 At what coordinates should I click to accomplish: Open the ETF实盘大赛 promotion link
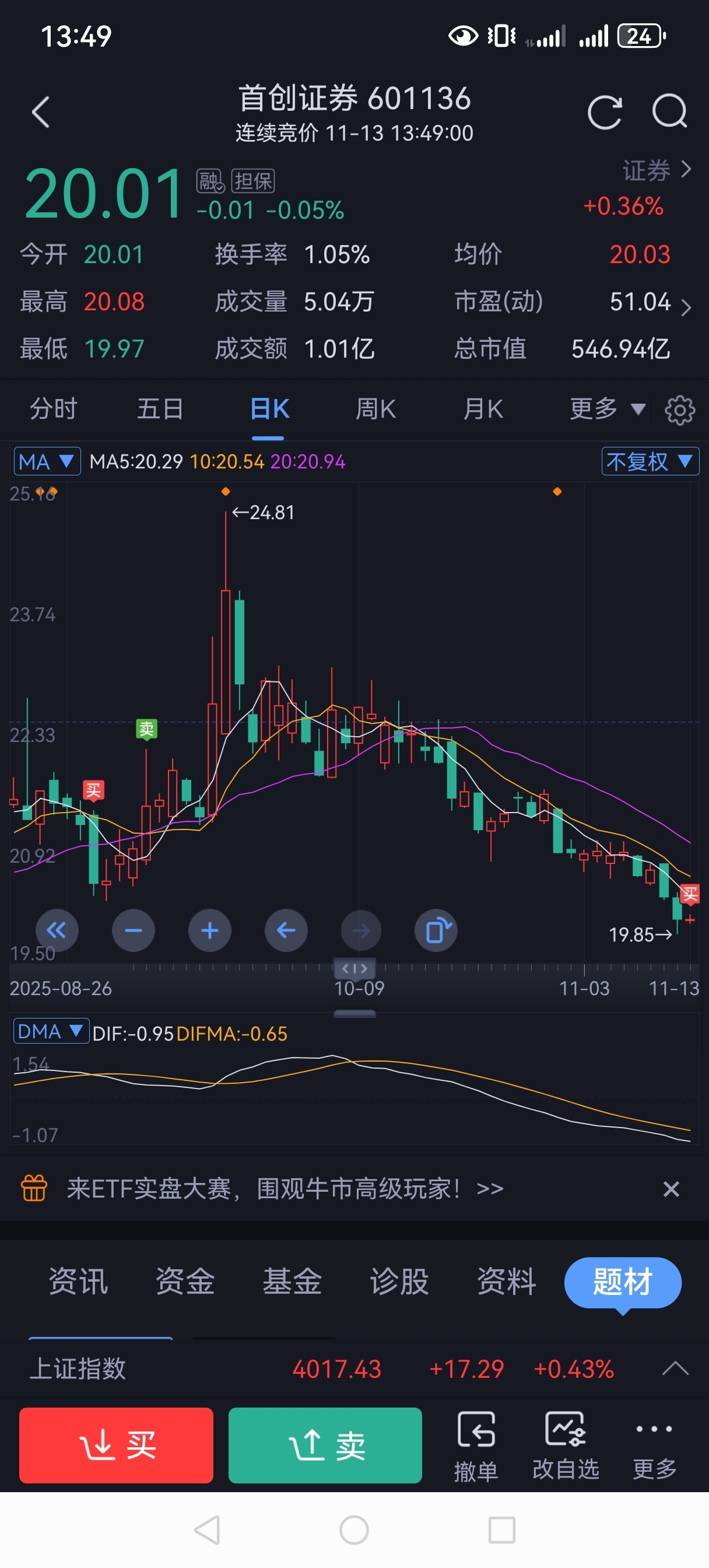click(x=285, y=1189)
